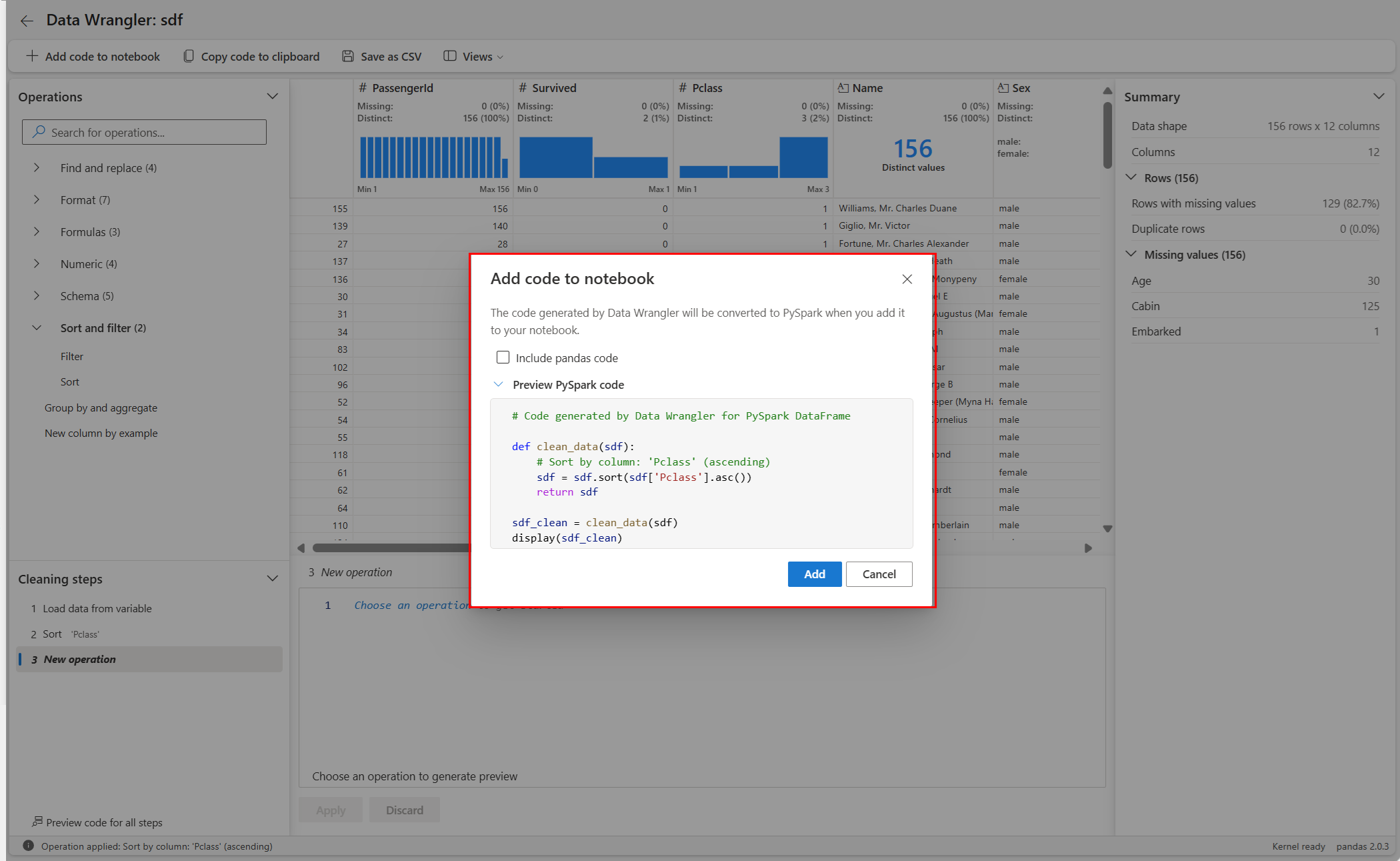Screen dimensions: 1400x861
Task: Click the Embarked missing values row
Action: (1255, 331)
